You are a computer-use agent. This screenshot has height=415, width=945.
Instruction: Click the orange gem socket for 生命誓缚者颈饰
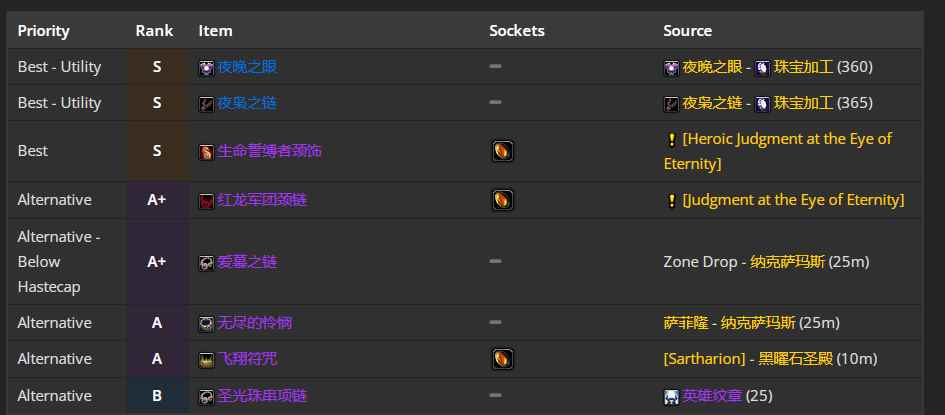[x=503, y=151]
